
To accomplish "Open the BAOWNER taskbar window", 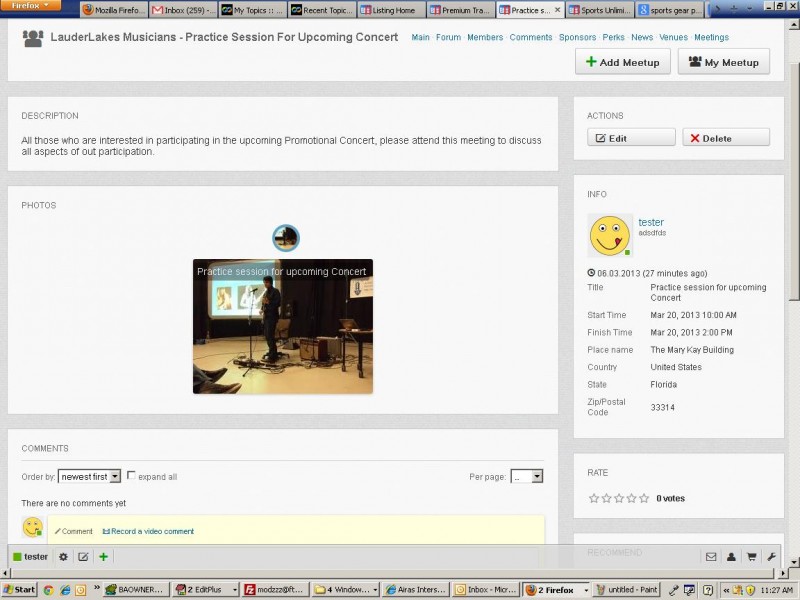I will (135, 590).
